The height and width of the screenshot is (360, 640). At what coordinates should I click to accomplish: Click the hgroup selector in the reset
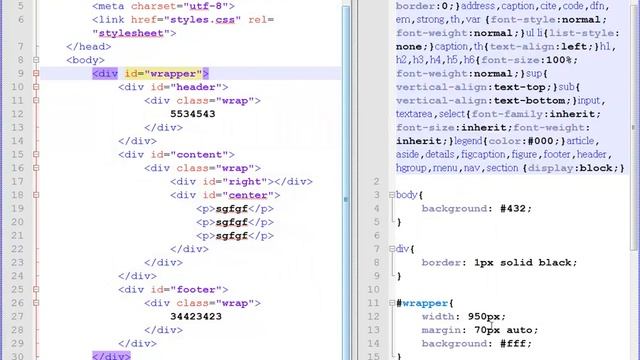411,168
